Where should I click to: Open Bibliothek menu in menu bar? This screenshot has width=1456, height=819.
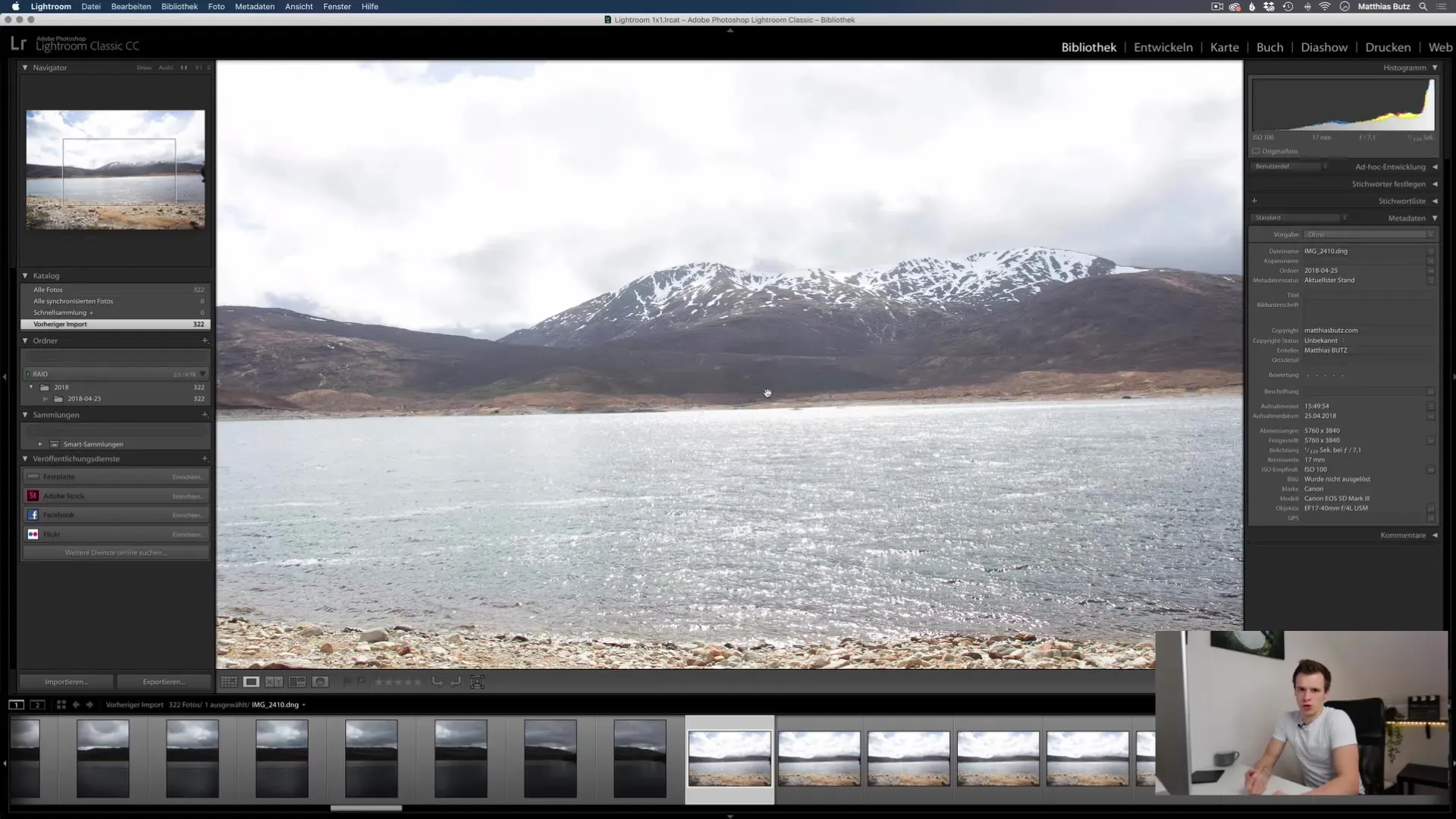click(x=179, y=6)
